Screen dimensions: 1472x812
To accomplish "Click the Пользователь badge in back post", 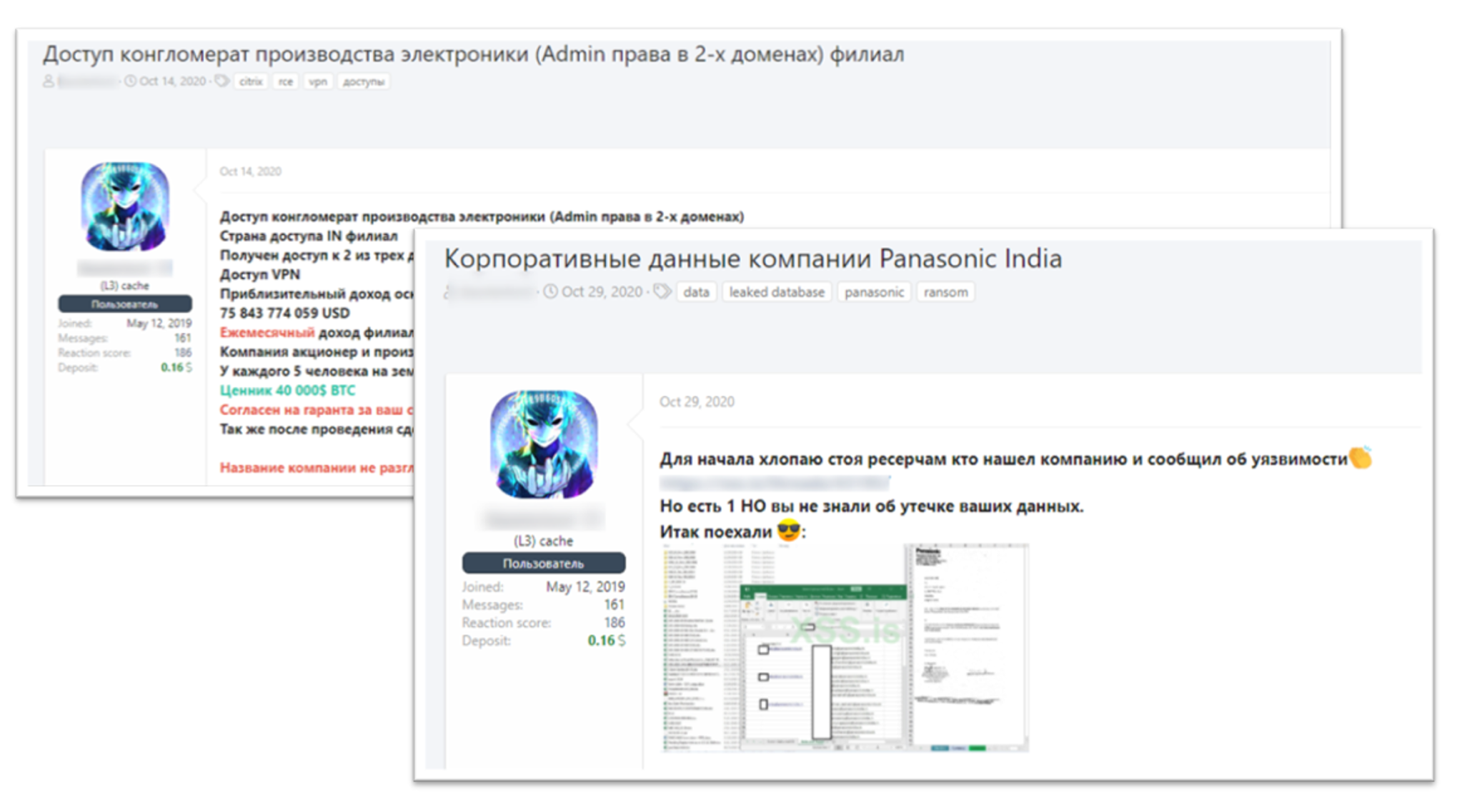I will click(125, 304).
